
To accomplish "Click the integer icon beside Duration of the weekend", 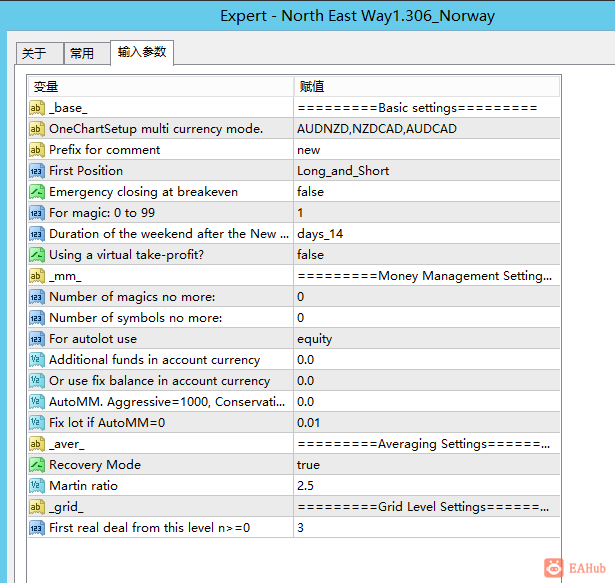I will (x=37, y=234).
